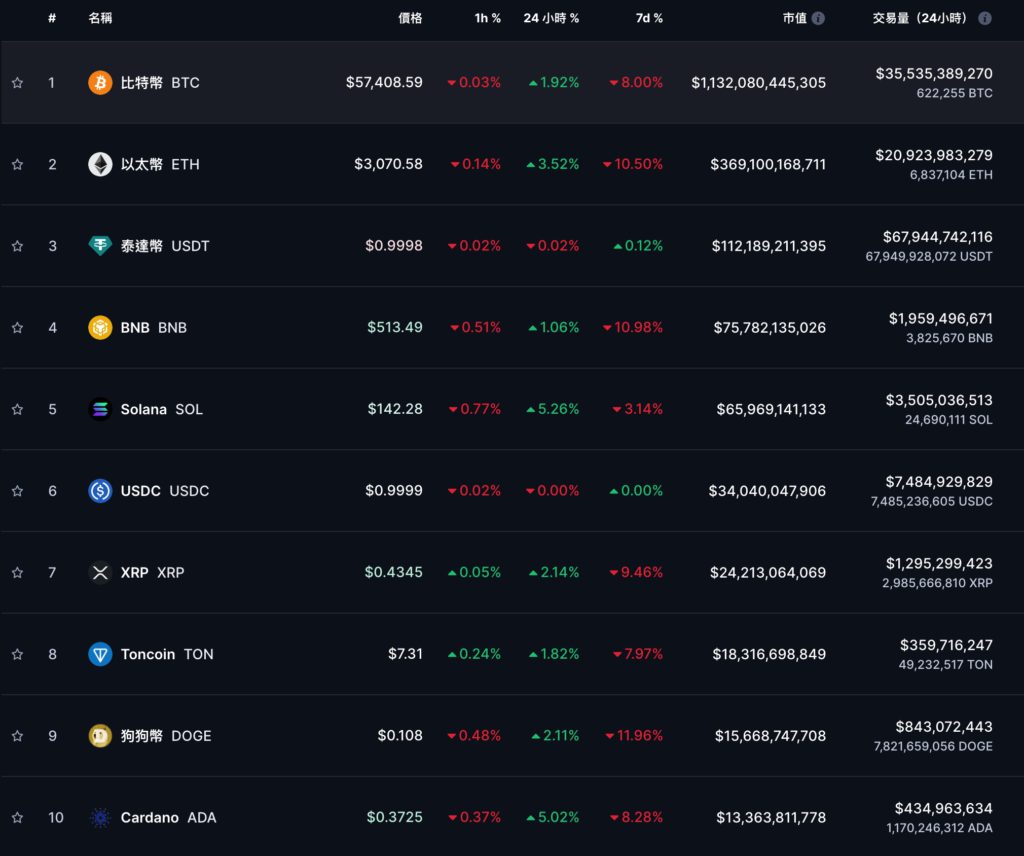Click Dogecoin's price $0.108

(400, 735)
